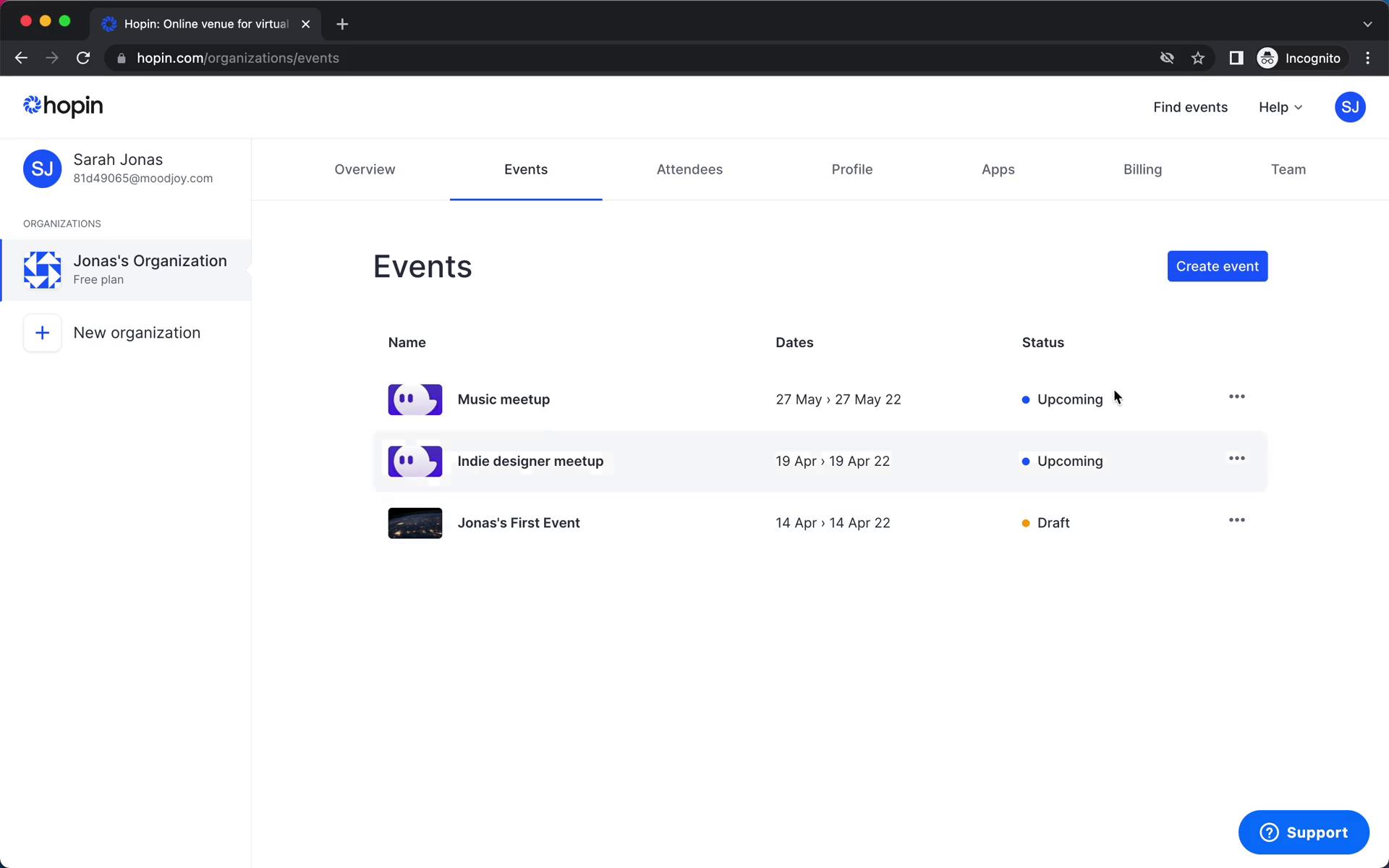Click the three-dot menu for Jonas's First Event
The image size is (1389, 868).
pos(1237,521)
